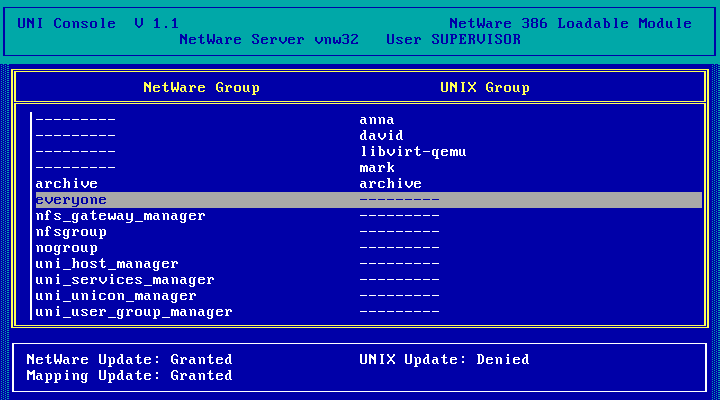
Task: Select the NetWare group archive
Action: click(67, 184)
